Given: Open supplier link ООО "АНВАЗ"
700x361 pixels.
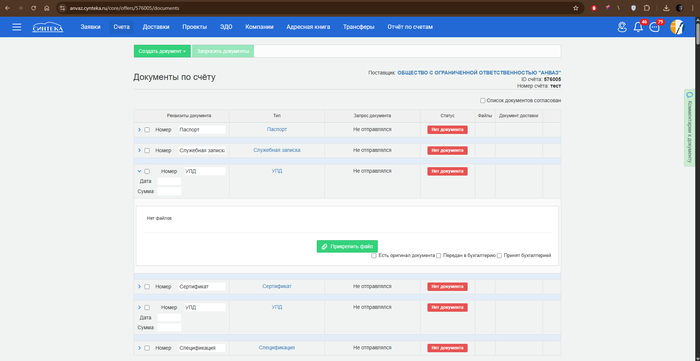Looking at the screenshot, I should click(x=479, y=72).
